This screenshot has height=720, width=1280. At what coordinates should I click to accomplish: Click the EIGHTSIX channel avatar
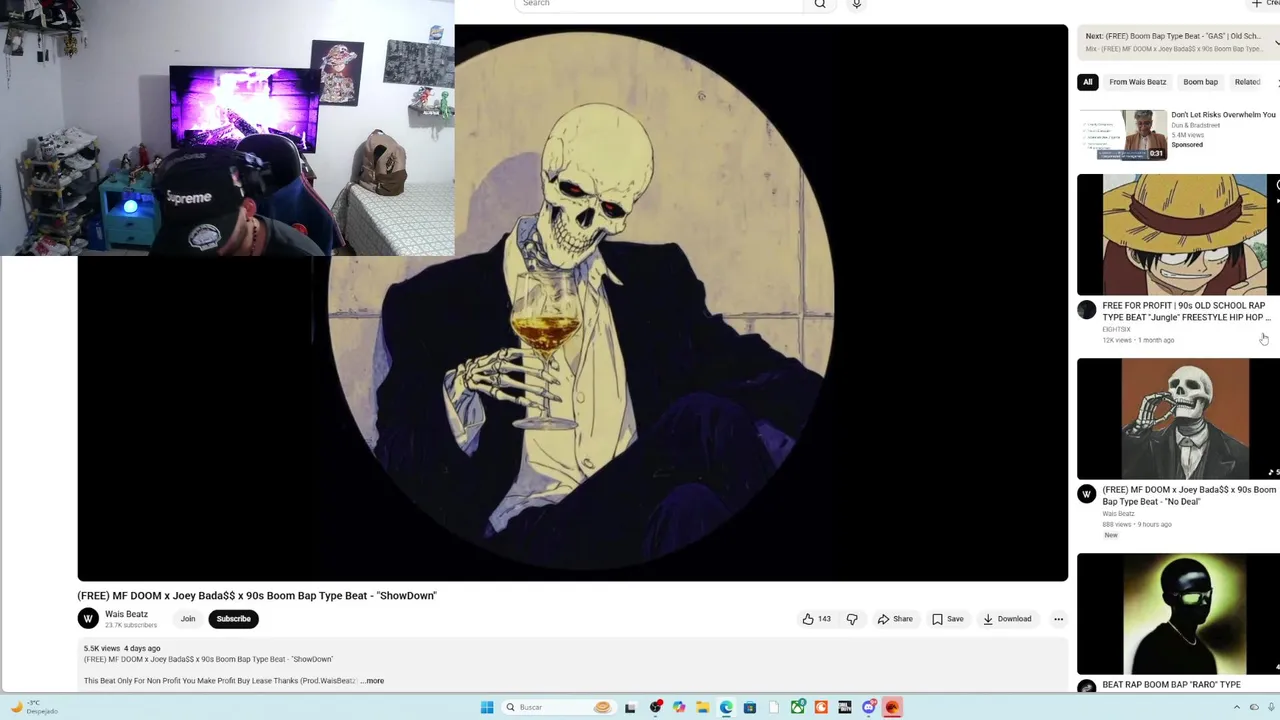click(x=1087, y=310)
